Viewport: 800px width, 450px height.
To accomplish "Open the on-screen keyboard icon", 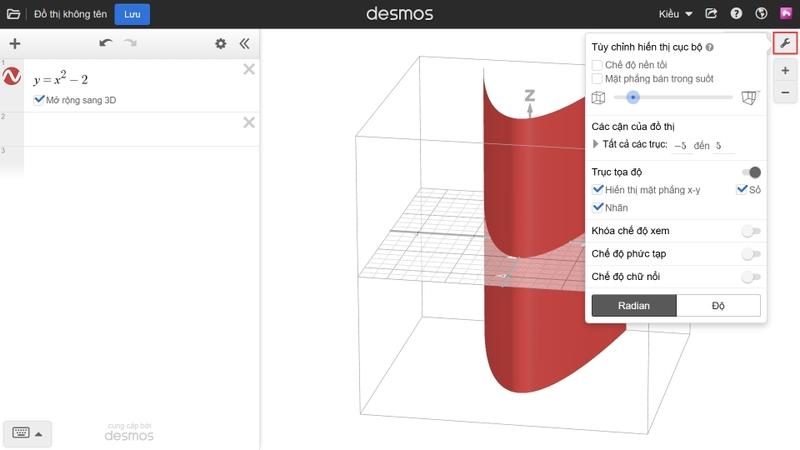I will tap(21, 433).
